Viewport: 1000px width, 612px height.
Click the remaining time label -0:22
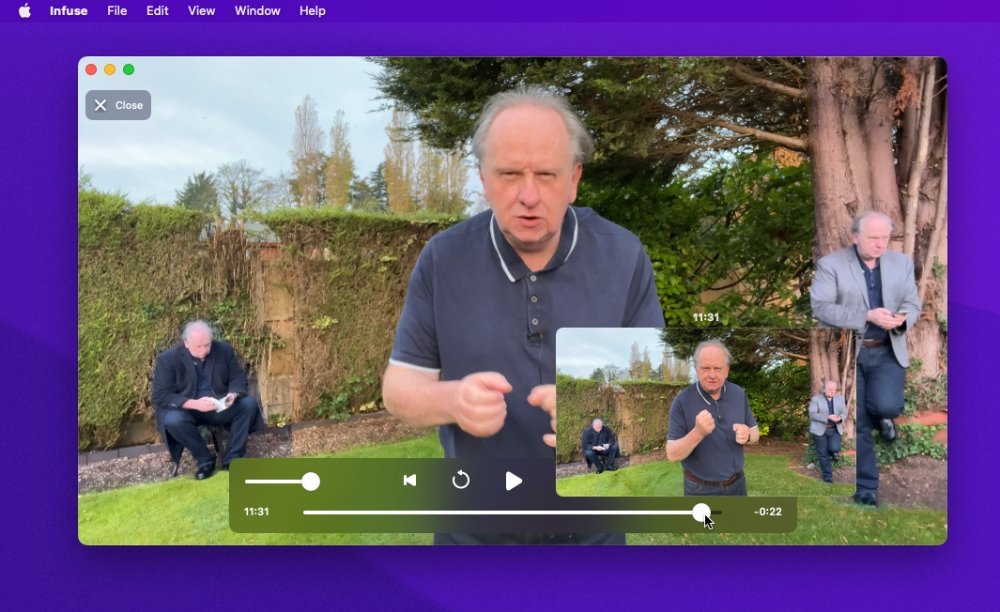767,511
